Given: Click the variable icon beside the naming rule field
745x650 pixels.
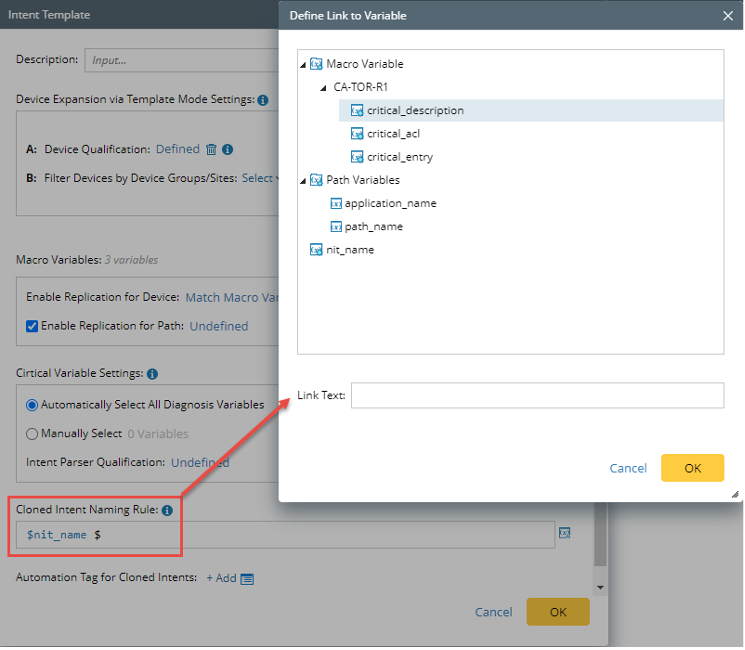Looking at the screenshot, I should click(565, 533).
